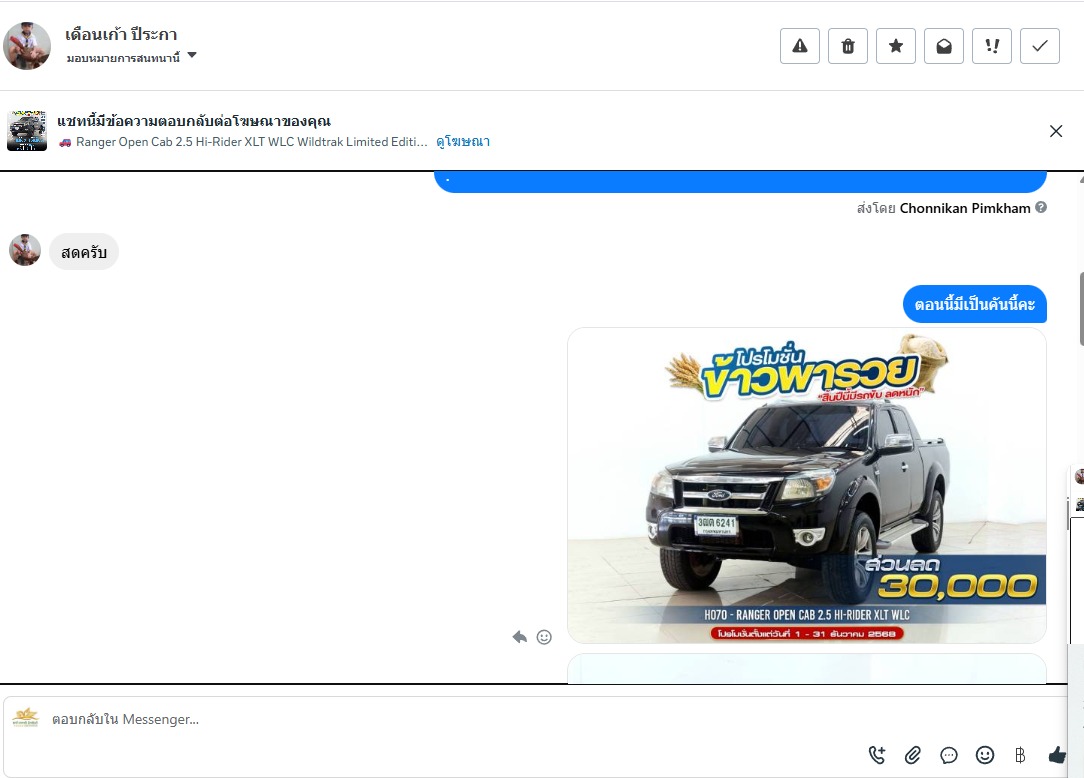Open customer profile picture in header
1084x778 pixels.
coord(27,46)
